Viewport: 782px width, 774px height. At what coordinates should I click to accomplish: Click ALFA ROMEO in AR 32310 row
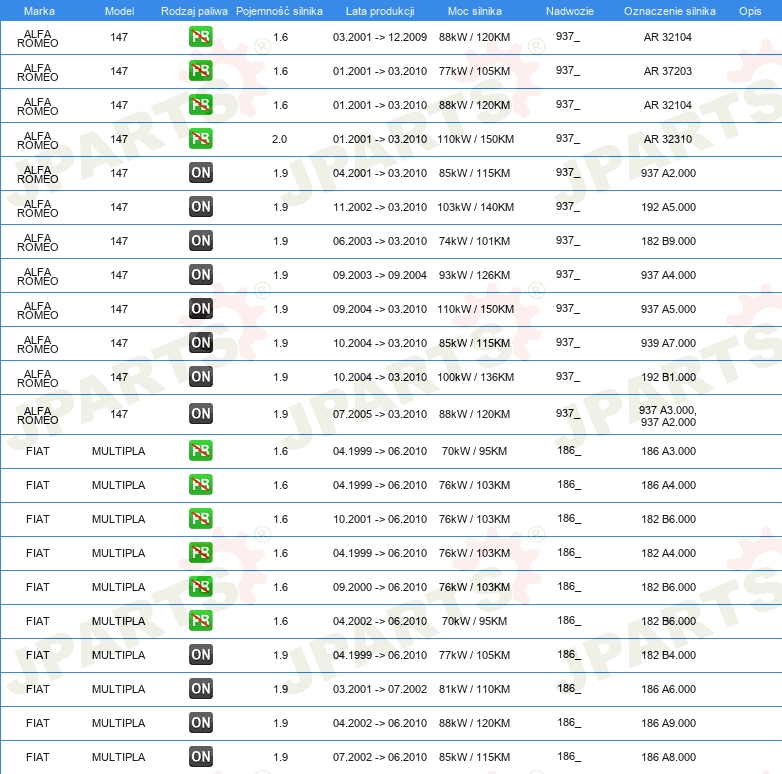tap(37, 140)
